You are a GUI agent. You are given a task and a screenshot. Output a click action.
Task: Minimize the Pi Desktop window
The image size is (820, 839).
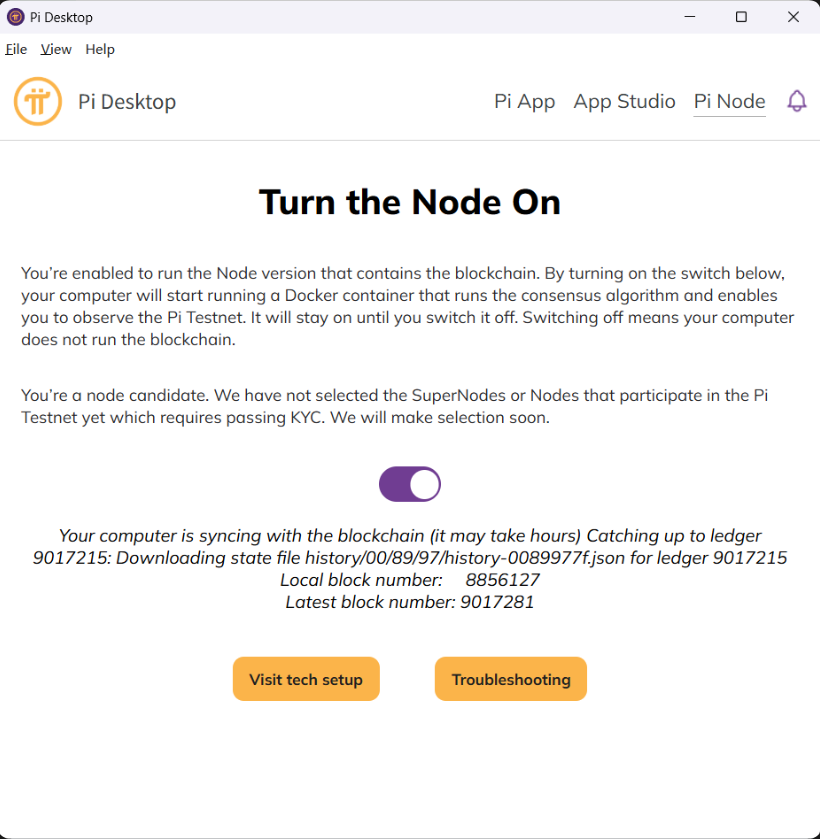click(x=690, y=17)
